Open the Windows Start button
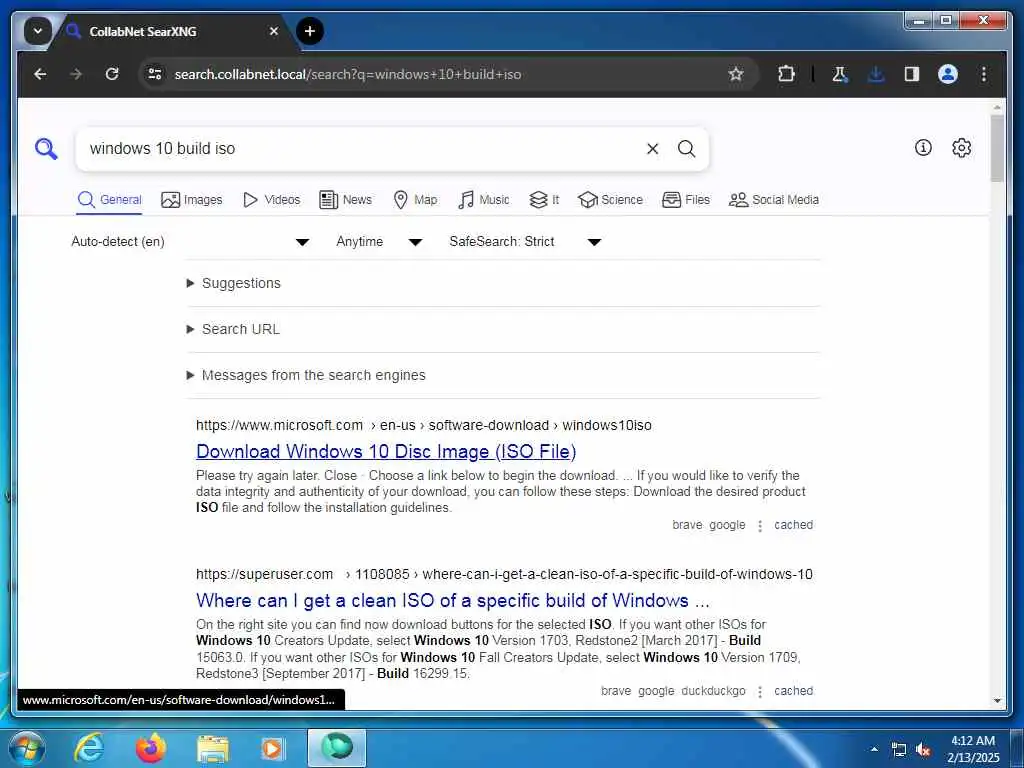The width and height of the screenshot is (1024, 768). click(x=26, y=748)
